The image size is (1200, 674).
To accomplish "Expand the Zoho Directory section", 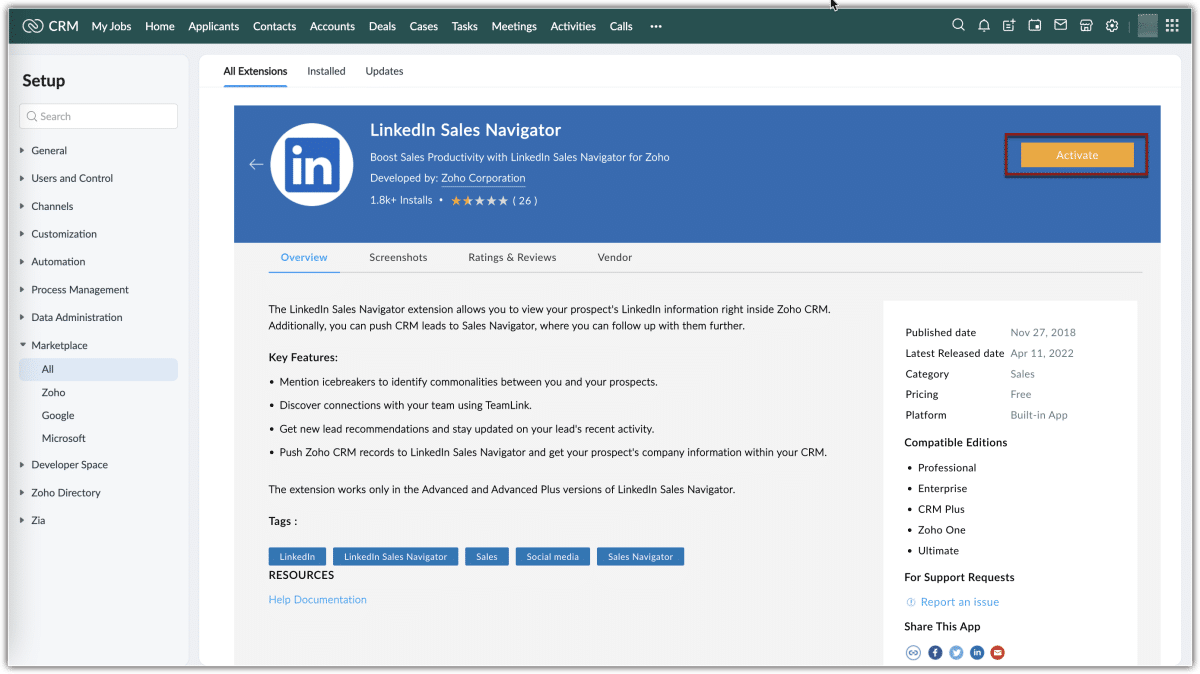I will tap(66, 493).
